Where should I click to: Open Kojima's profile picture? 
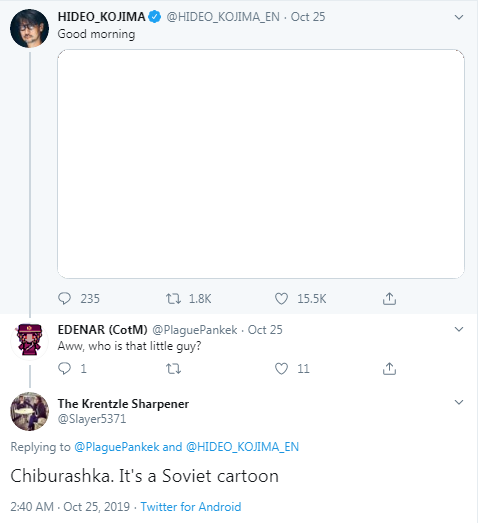click(29, 28)
